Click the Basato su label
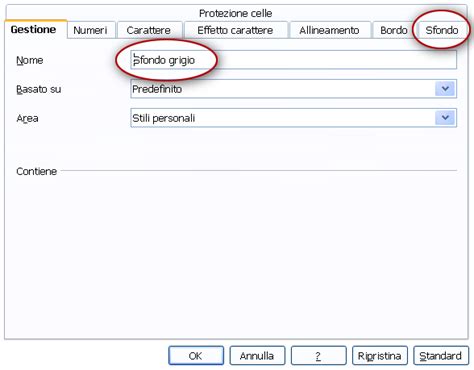Screen dimensions: 474x370 coord(39,89)
